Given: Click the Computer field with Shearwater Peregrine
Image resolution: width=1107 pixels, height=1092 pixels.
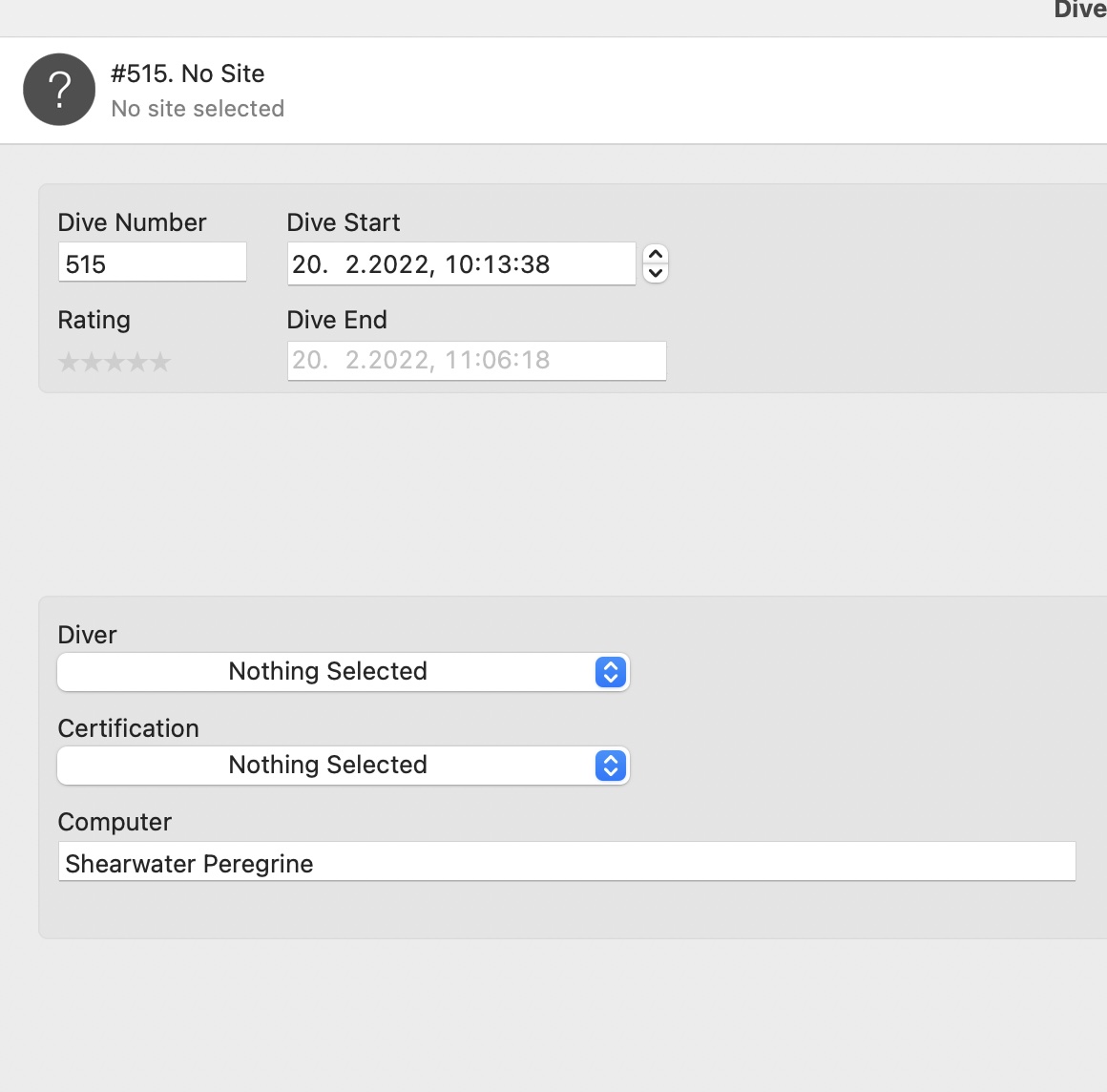Looking at the screenshot, I should [x=566, y=863].
